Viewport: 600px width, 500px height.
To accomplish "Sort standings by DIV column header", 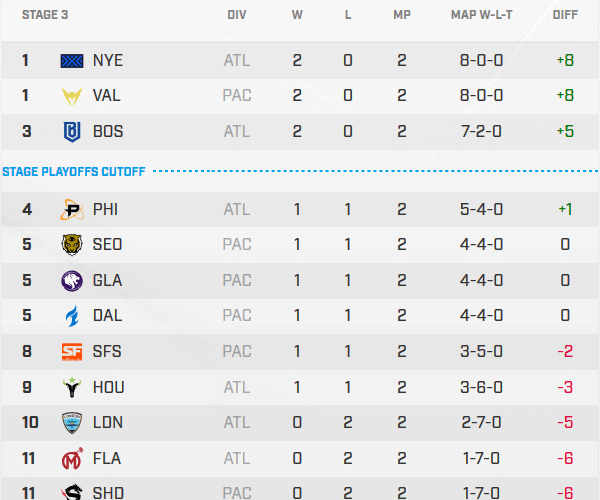I will (237, 16).
